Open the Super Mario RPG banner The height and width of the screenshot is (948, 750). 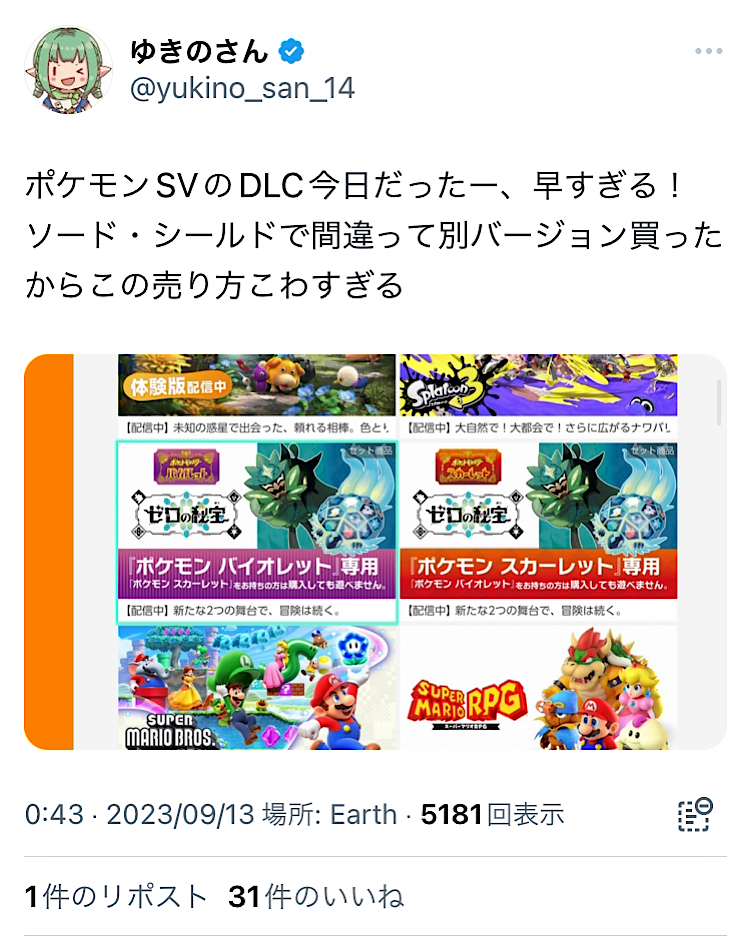point(538,688)
